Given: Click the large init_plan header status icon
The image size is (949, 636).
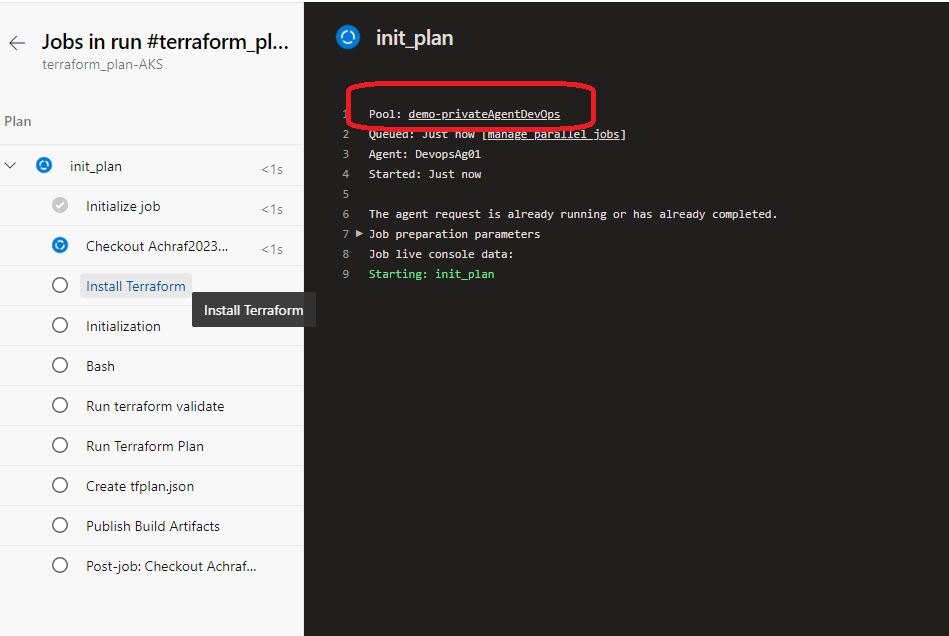Looking at the screenshot, I should 347,38.
